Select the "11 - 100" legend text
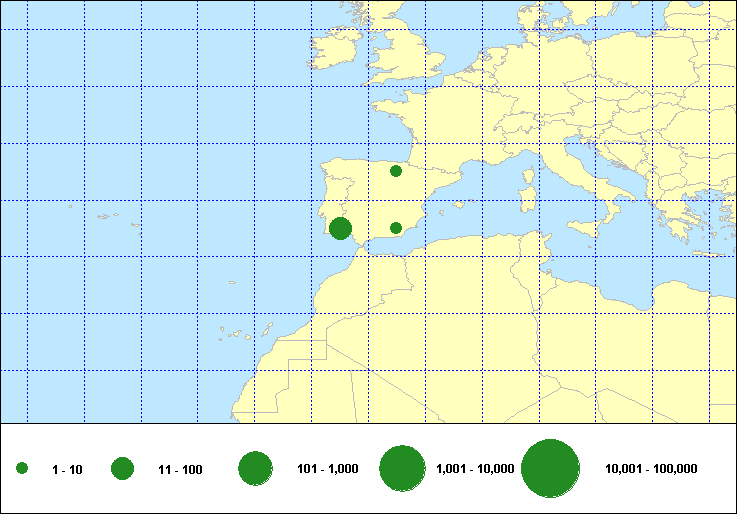Viewport: 737px width, 514px height. pyautogui.click(x=180, y=469)
